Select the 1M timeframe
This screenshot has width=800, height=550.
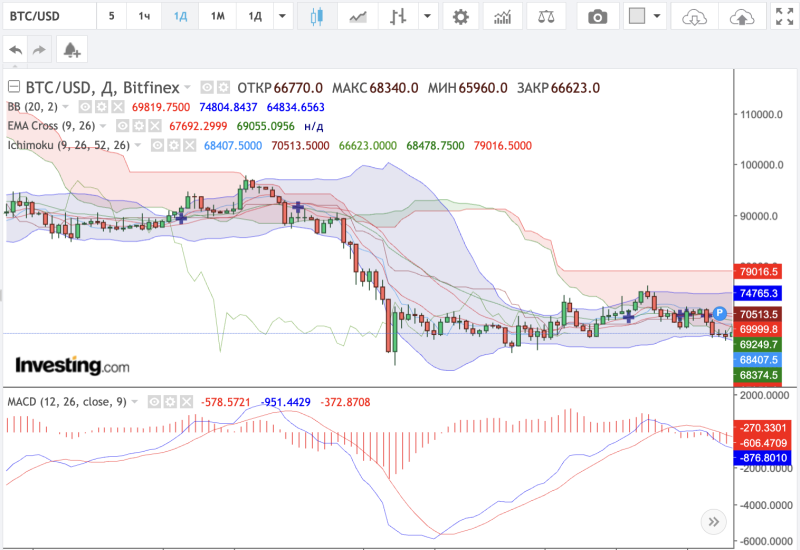[217, 17]
